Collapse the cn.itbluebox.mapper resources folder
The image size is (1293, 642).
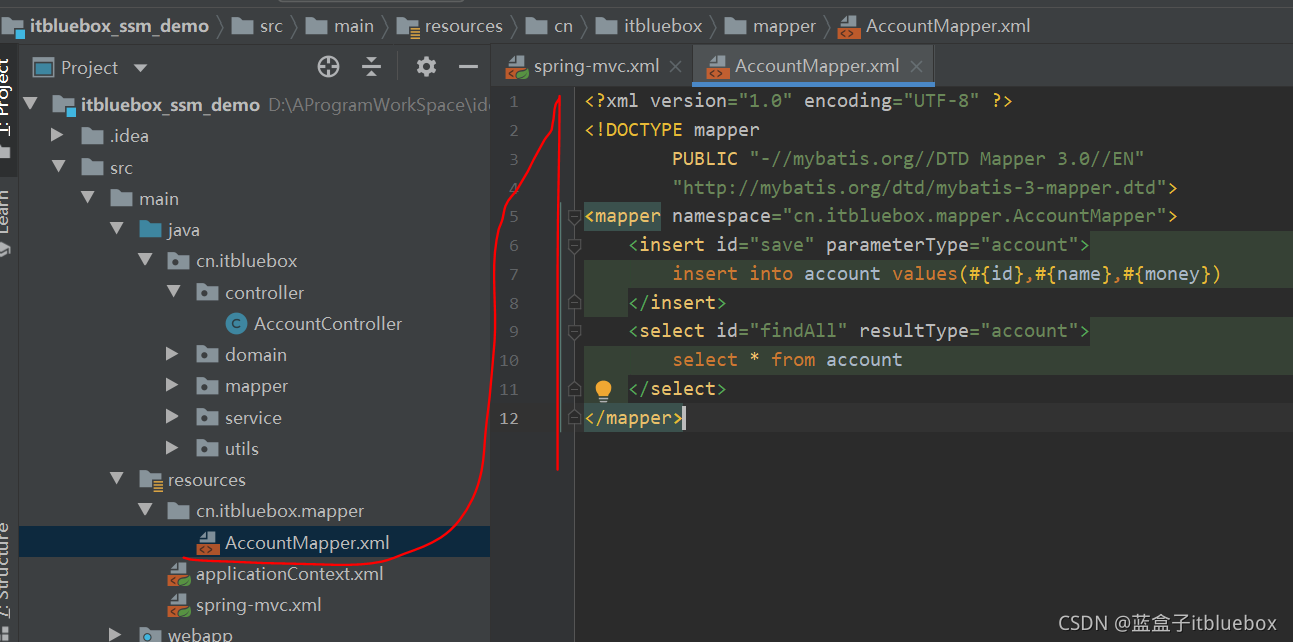[144, 510]
